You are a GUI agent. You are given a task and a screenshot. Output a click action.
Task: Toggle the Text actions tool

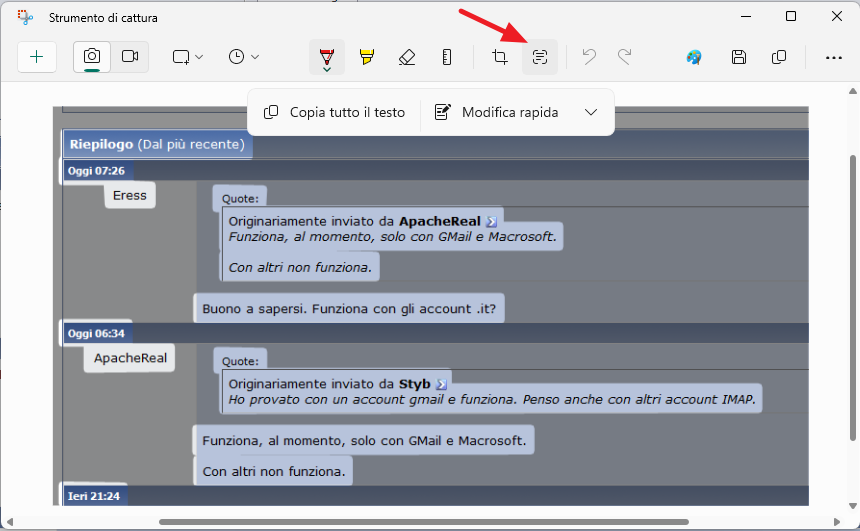pos(540,57)
